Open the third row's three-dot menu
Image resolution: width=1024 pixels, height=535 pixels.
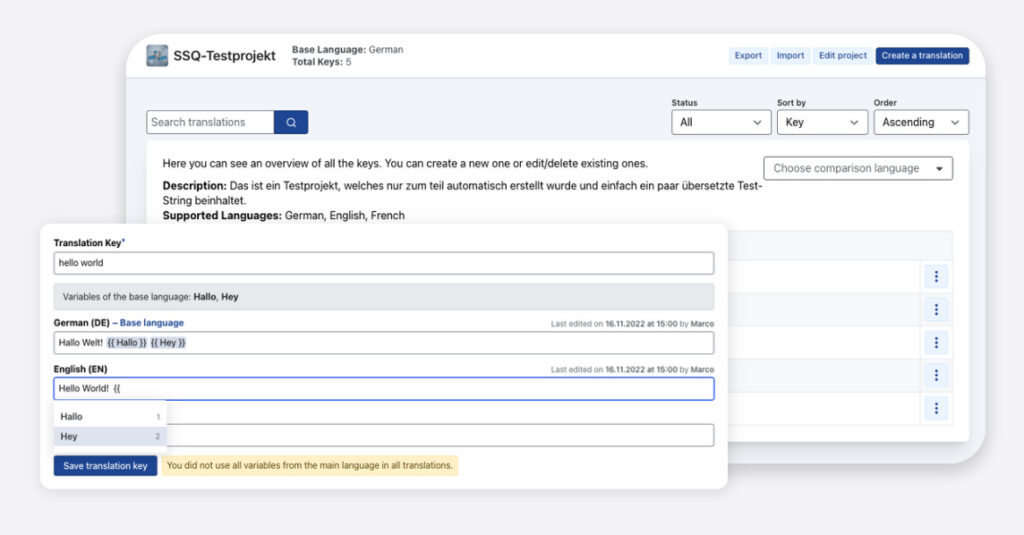[x=935, y=343]
